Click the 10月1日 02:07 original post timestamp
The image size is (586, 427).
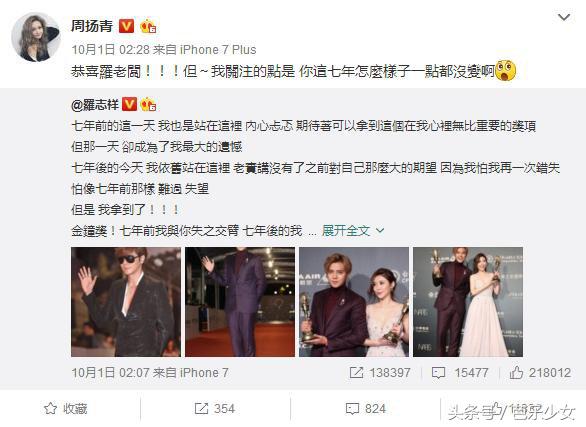pos(110,372)
